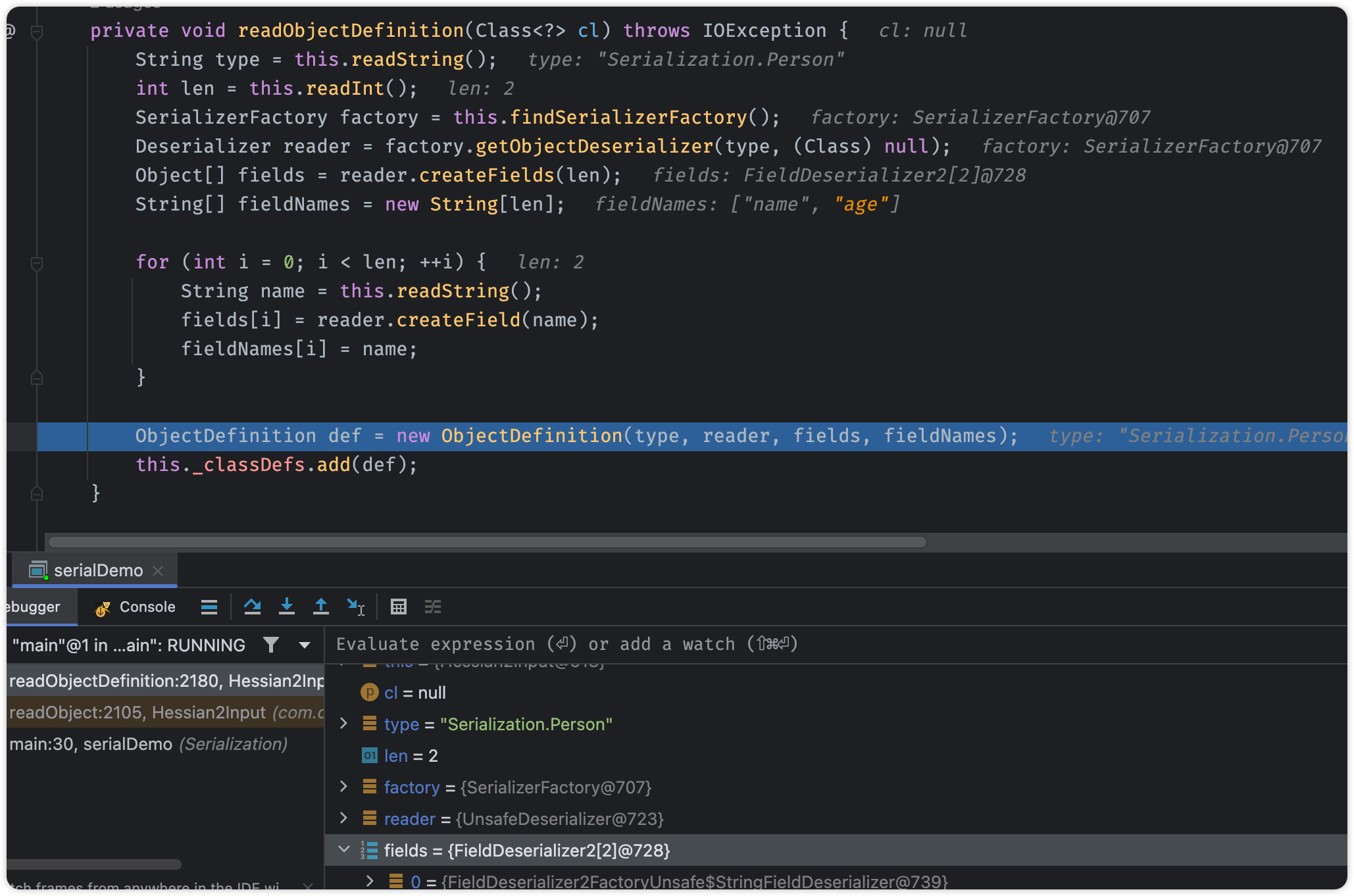Click the thread filter funnel icon
Screen dimensions: 1354x896
(x=271, y=645)
